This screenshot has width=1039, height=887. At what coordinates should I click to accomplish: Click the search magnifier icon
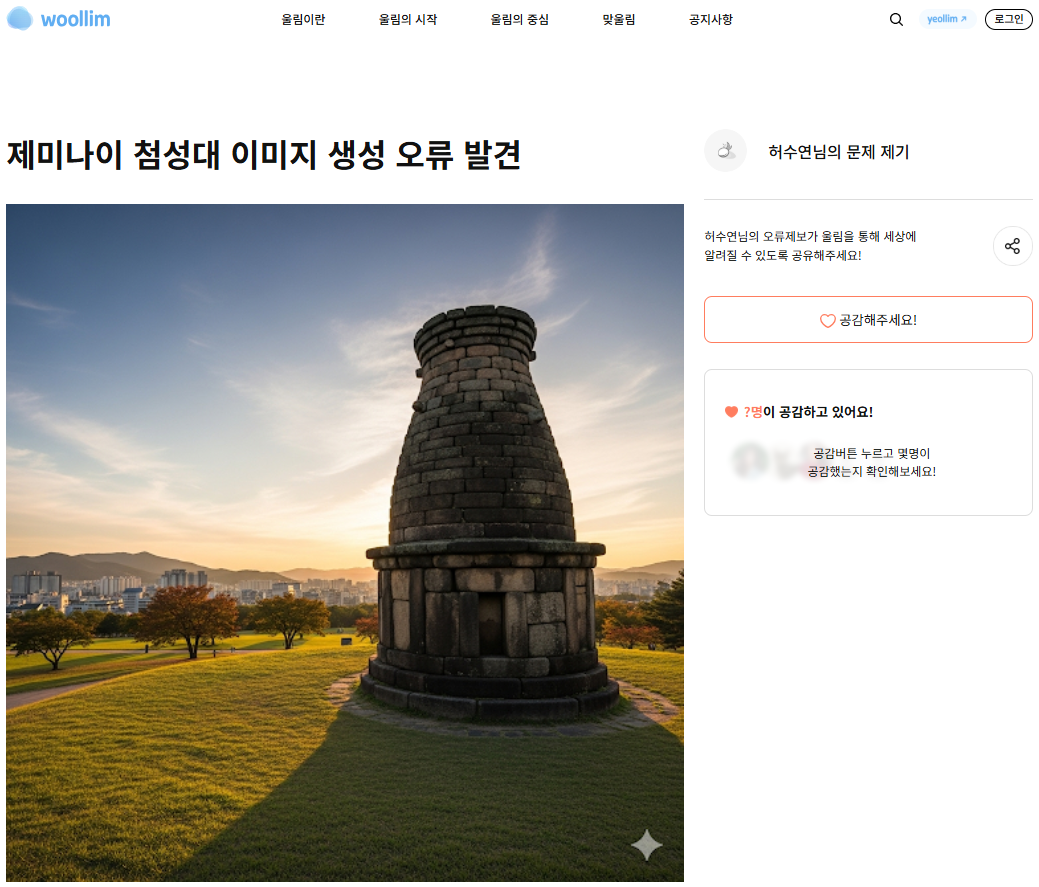(x=896, y=19)
